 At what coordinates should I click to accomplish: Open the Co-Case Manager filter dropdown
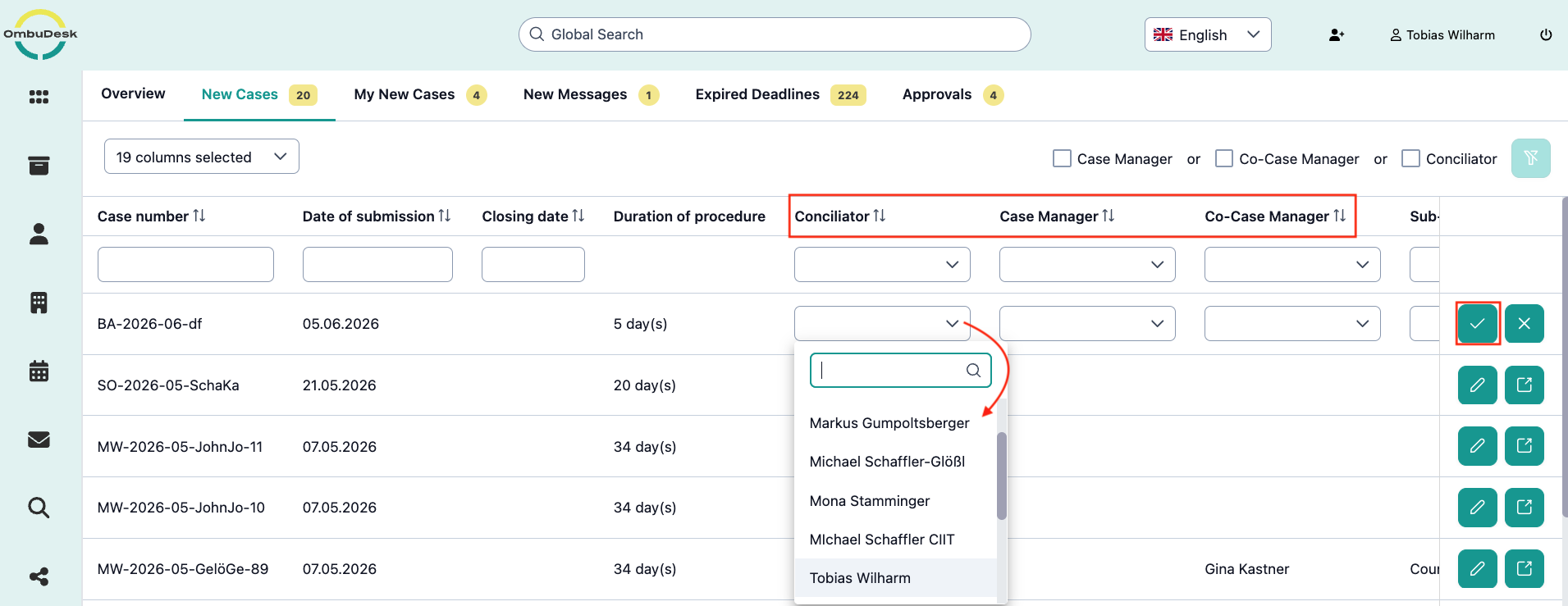(1292, 264)
